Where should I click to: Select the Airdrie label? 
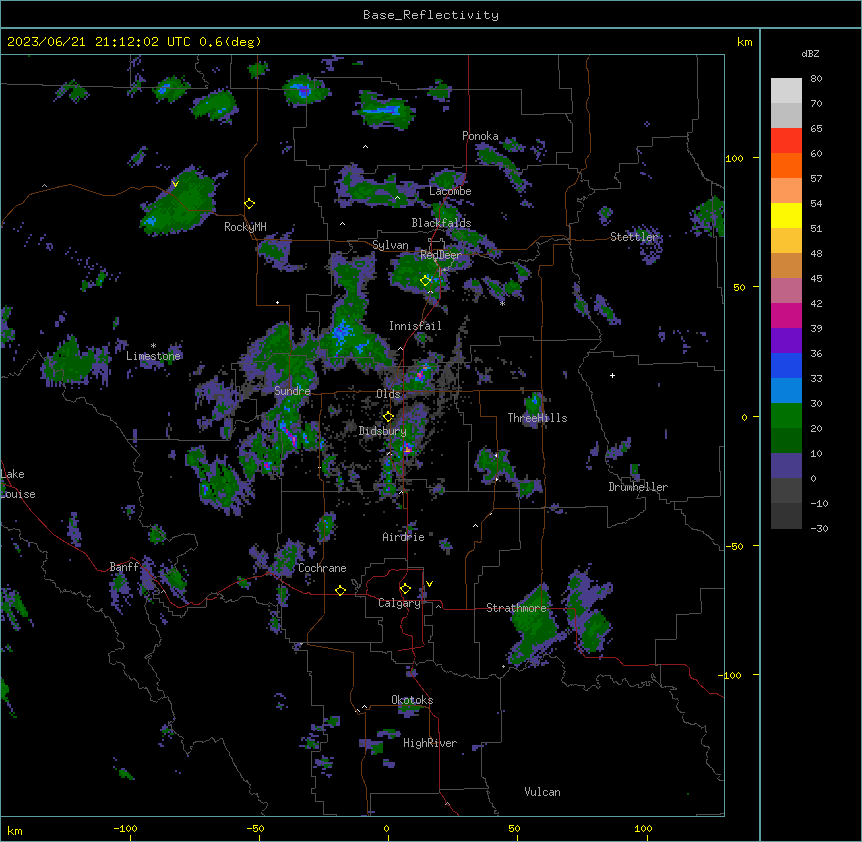tap(404, 537)
